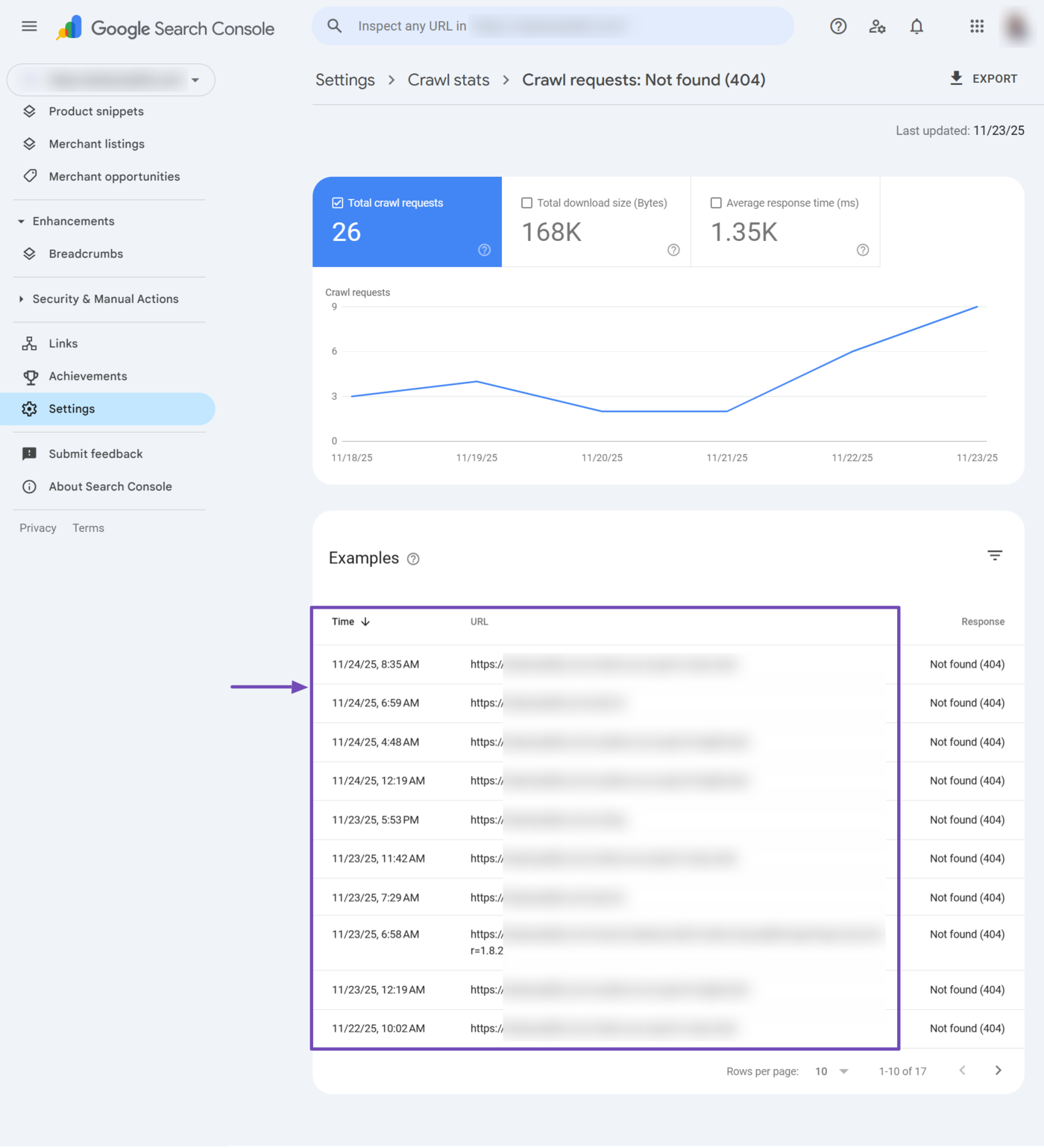Viewport: 1044px width, 1148px height.
Task: Open Search Console help via the question mark icon
Action: pos(838,25)
